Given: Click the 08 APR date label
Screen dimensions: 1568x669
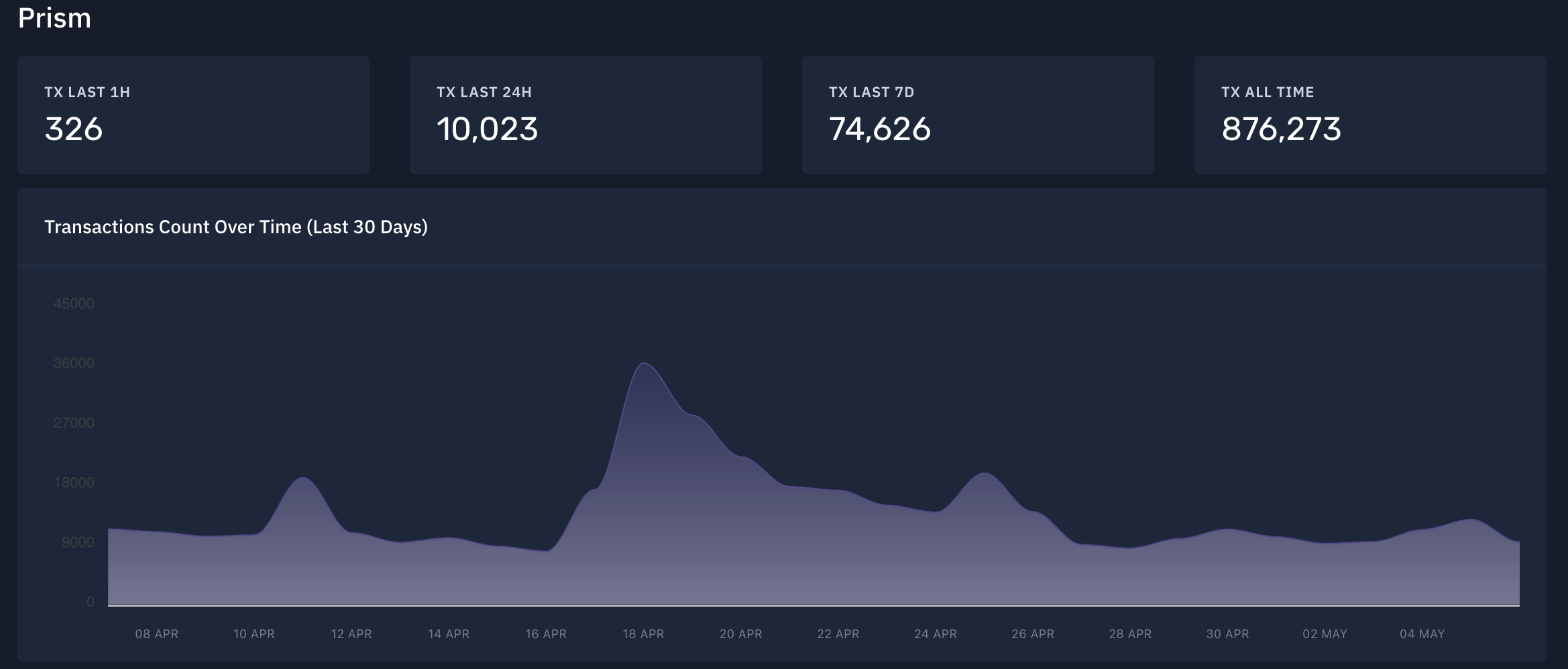Looking at the screenshot, I should pos(157,634).
